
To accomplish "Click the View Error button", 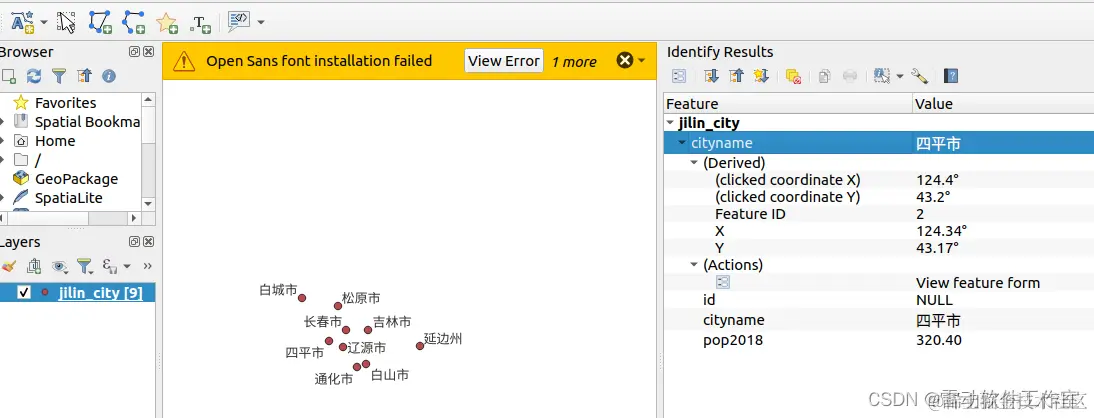I will (x=504, y=61).
